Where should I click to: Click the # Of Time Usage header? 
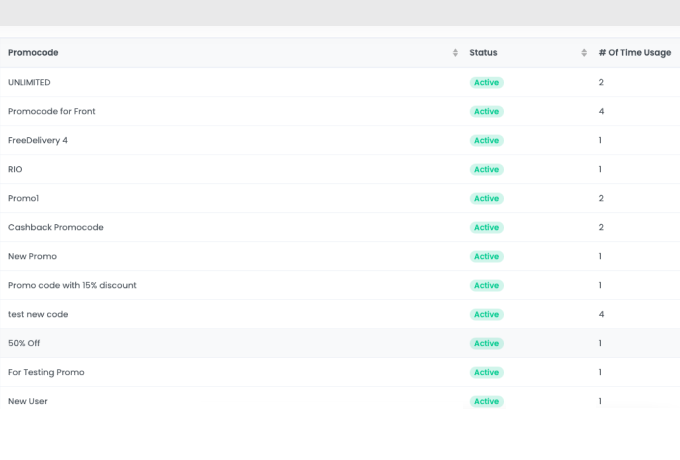tap(634, 52)
